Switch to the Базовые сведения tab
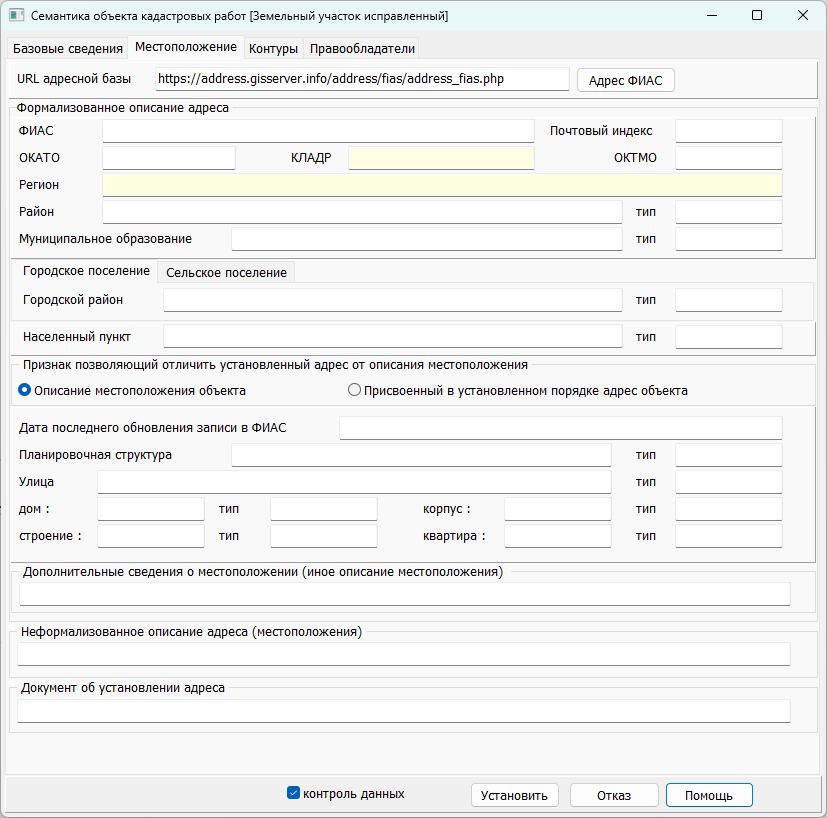 (68, 49)
